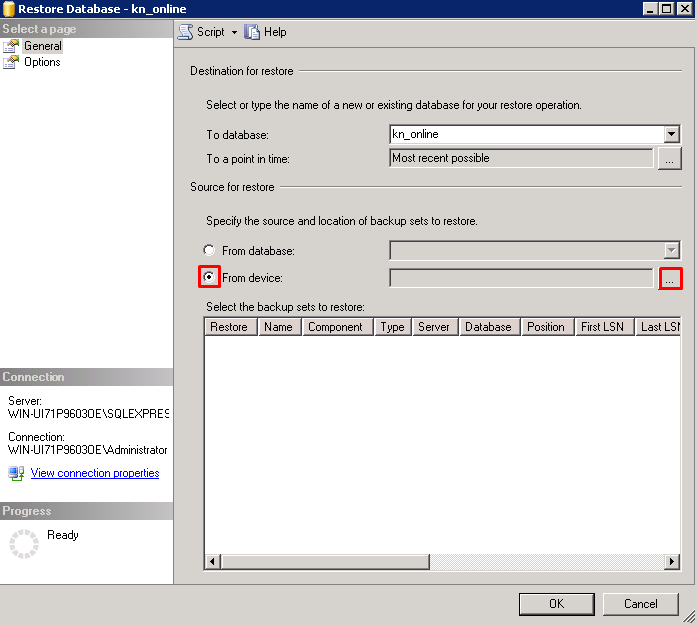697x625 pixels.
Task: Open View connection properties link
Action: [x=95, y=473]
